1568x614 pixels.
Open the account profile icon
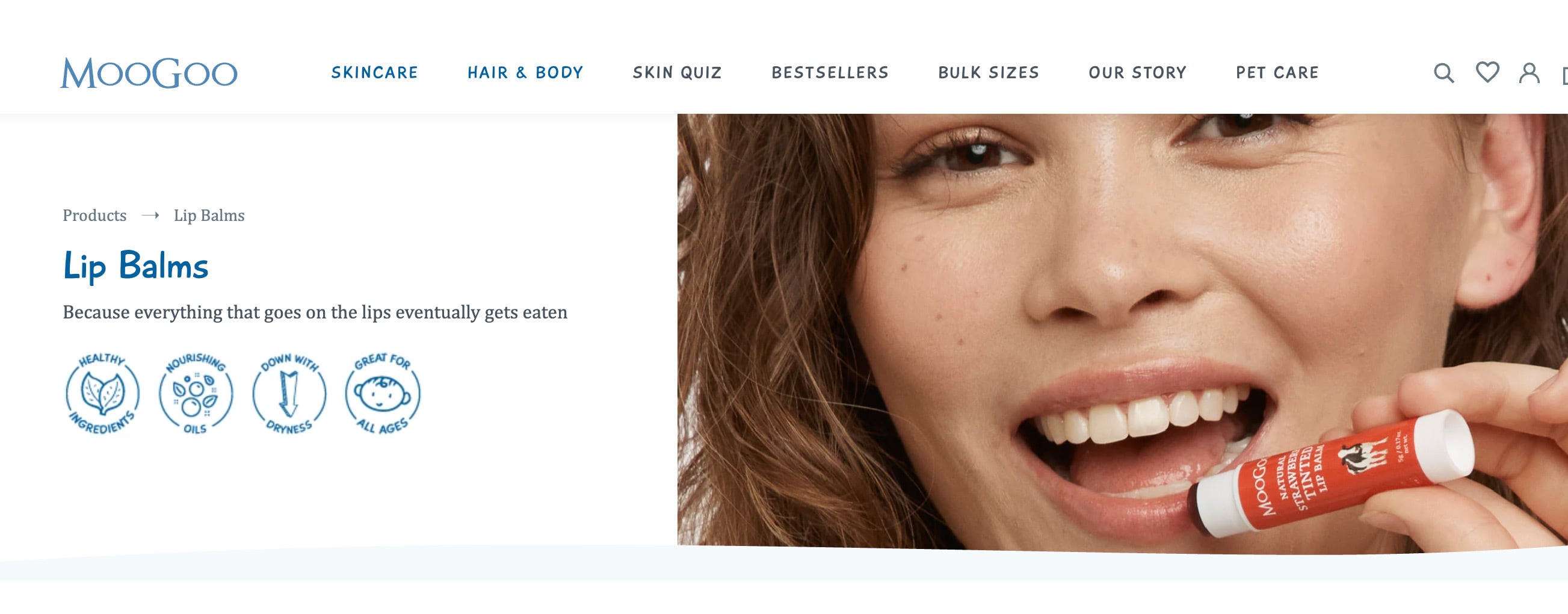[x=1529, y=73]
